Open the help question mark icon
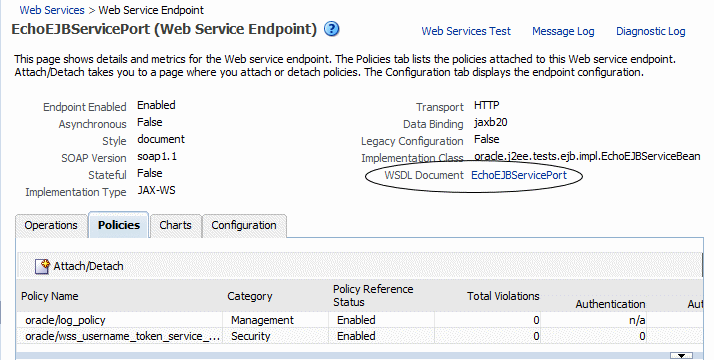 pos(332,29)
